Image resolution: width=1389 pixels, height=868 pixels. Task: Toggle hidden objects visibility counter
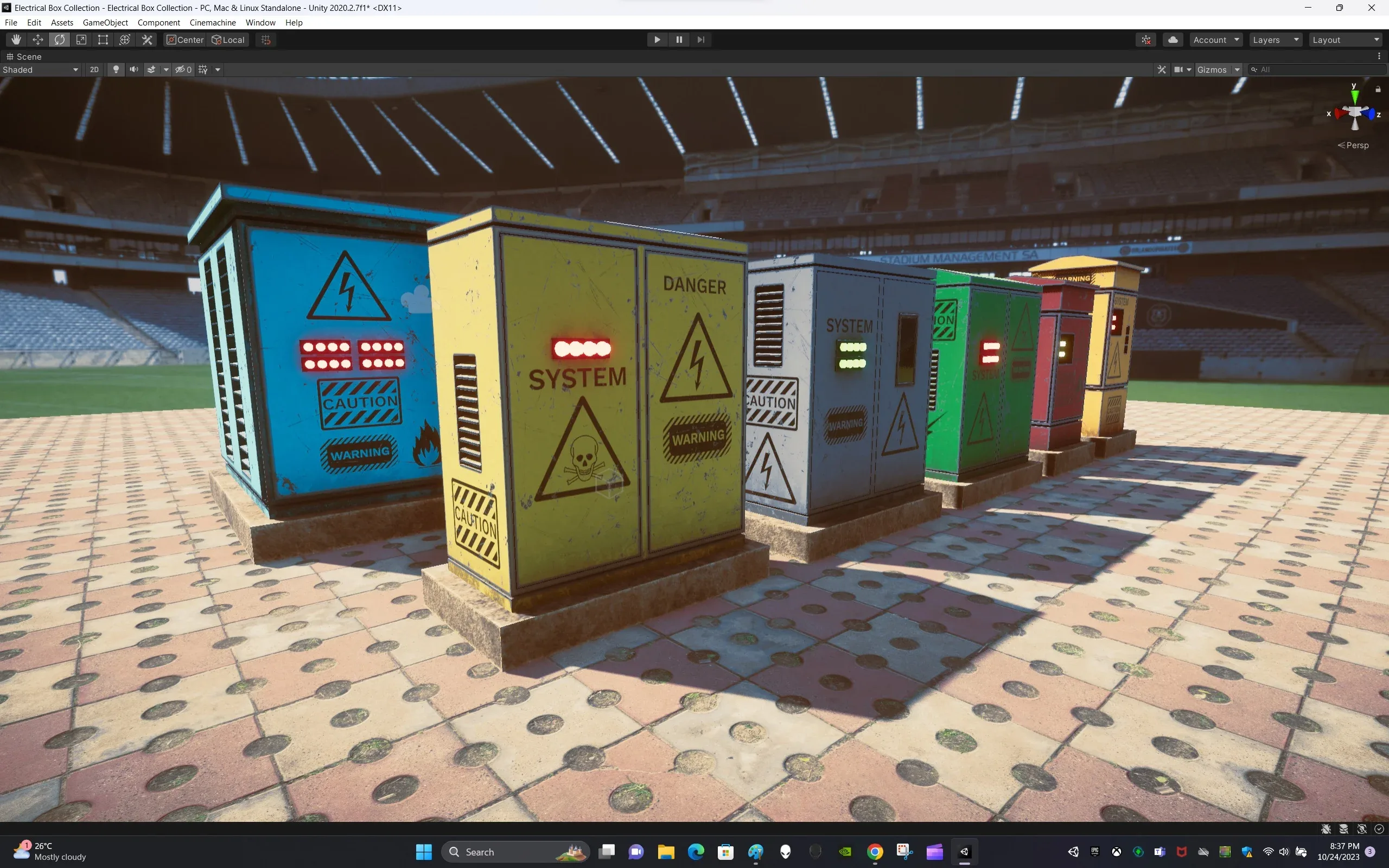[x=184, y=69]
